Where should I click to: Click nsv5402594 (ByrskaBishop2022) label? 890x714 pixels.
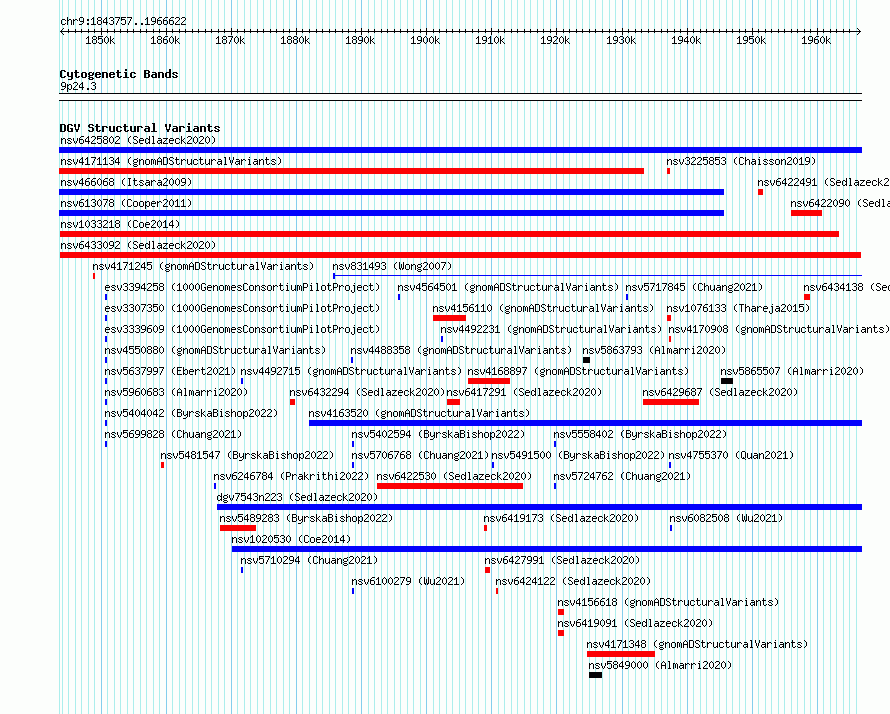pos(438,434)
